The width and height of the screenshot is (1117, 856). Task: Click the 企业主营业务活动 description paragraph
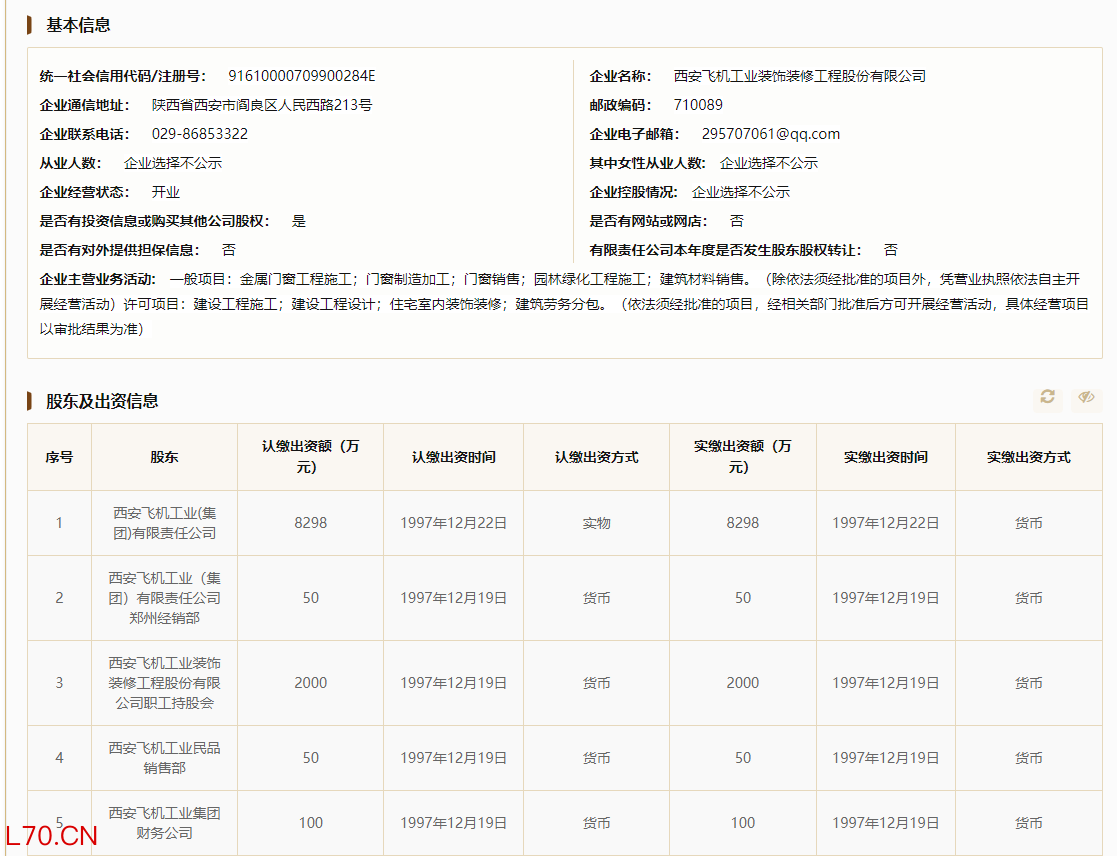tap(564, 304)
